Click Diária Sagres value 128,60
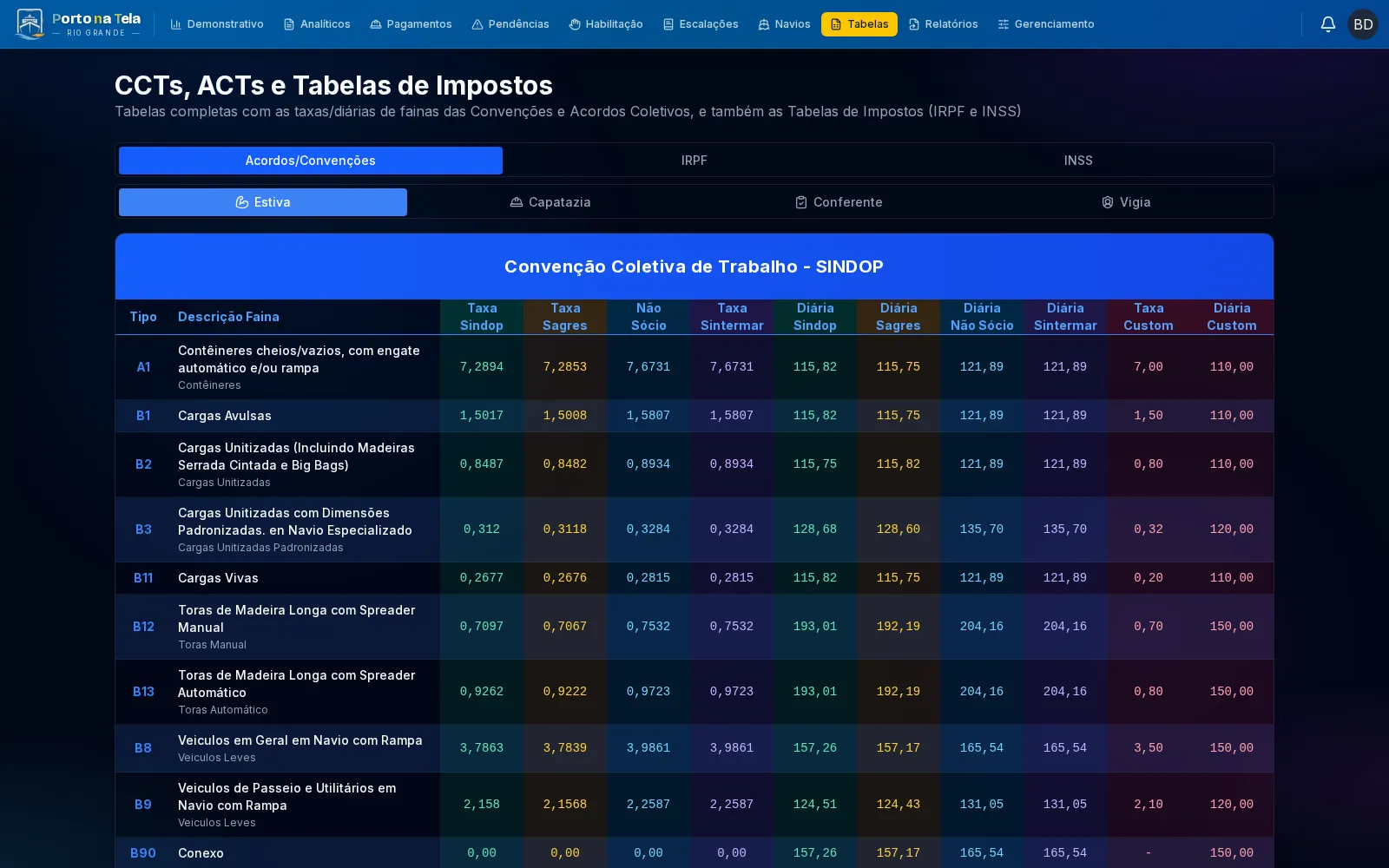Viewport: 1389px width, 868px height. point(899,529)
